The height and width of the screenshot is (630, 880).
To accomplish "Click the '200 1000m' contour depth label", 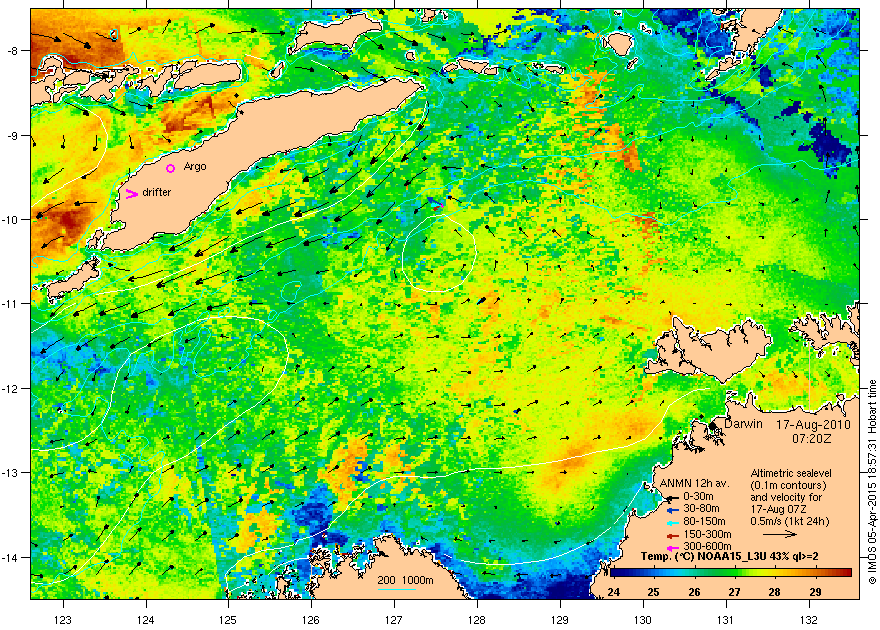I will (405, 581).
